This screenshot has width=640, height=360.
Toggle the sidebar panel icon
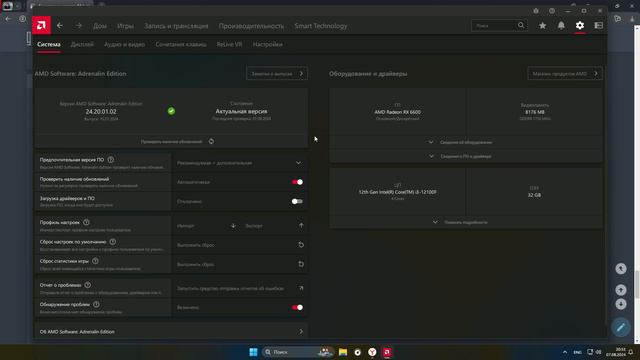click(598, 25)
